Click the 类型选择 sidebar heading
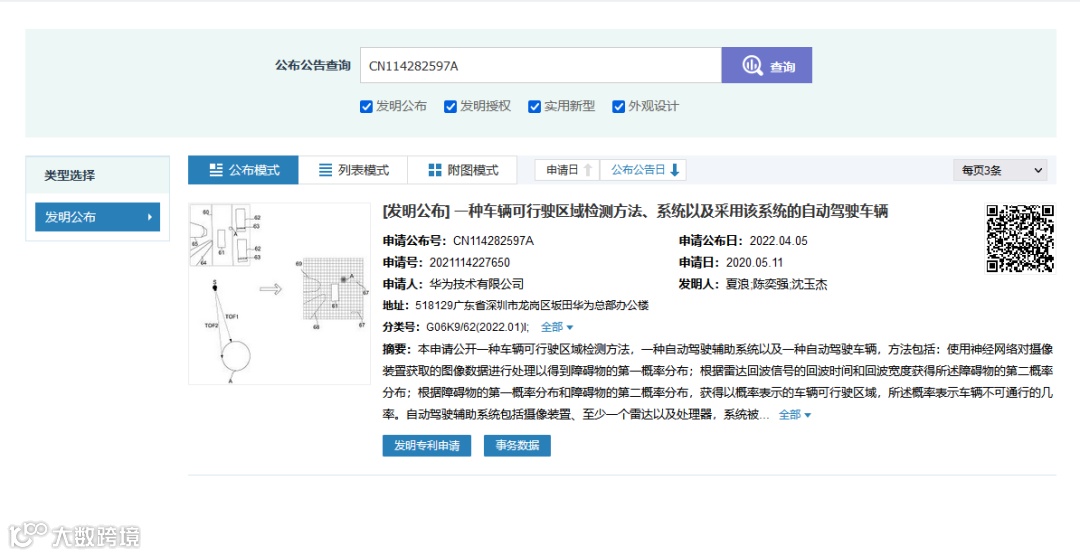The width and height of the screenshot is (1080, 556). click(x=70, y=176)
